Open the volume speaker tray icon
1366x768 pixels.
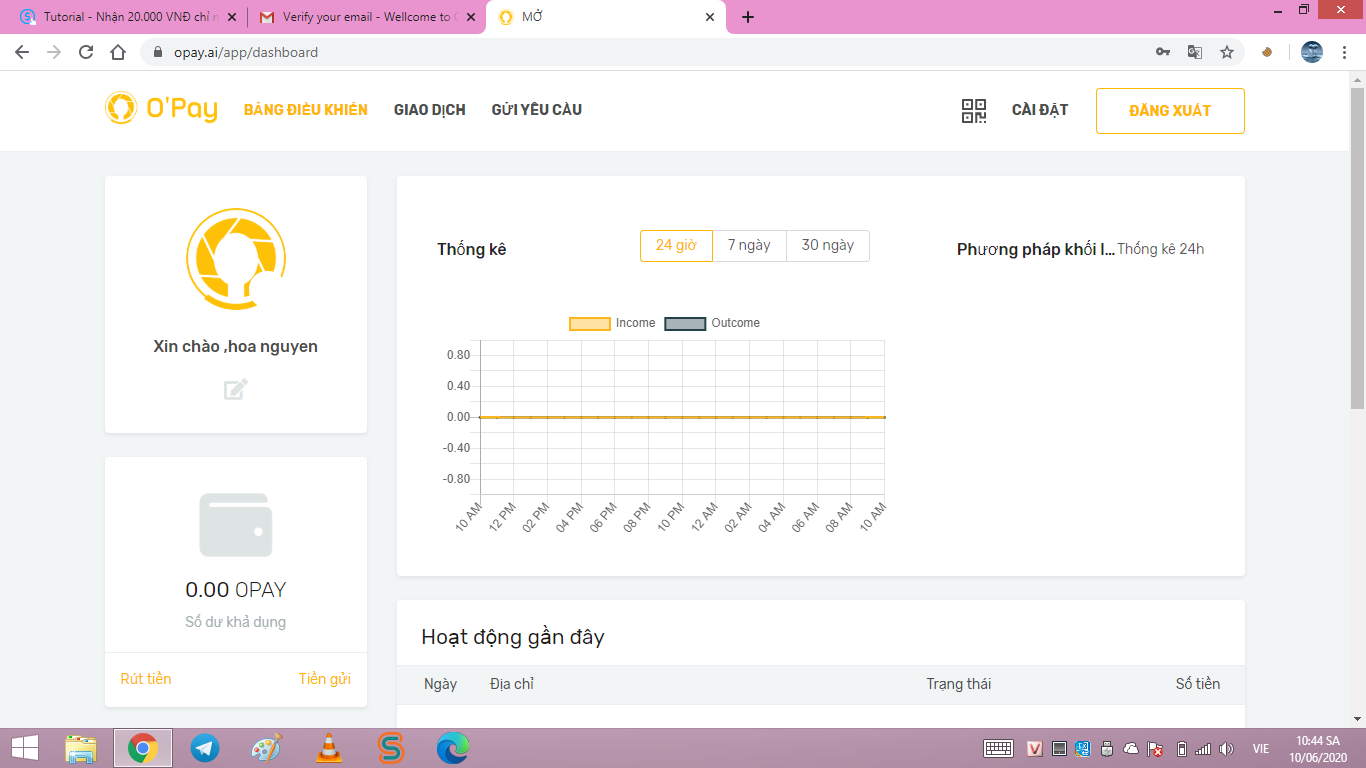pos(1227,748)
